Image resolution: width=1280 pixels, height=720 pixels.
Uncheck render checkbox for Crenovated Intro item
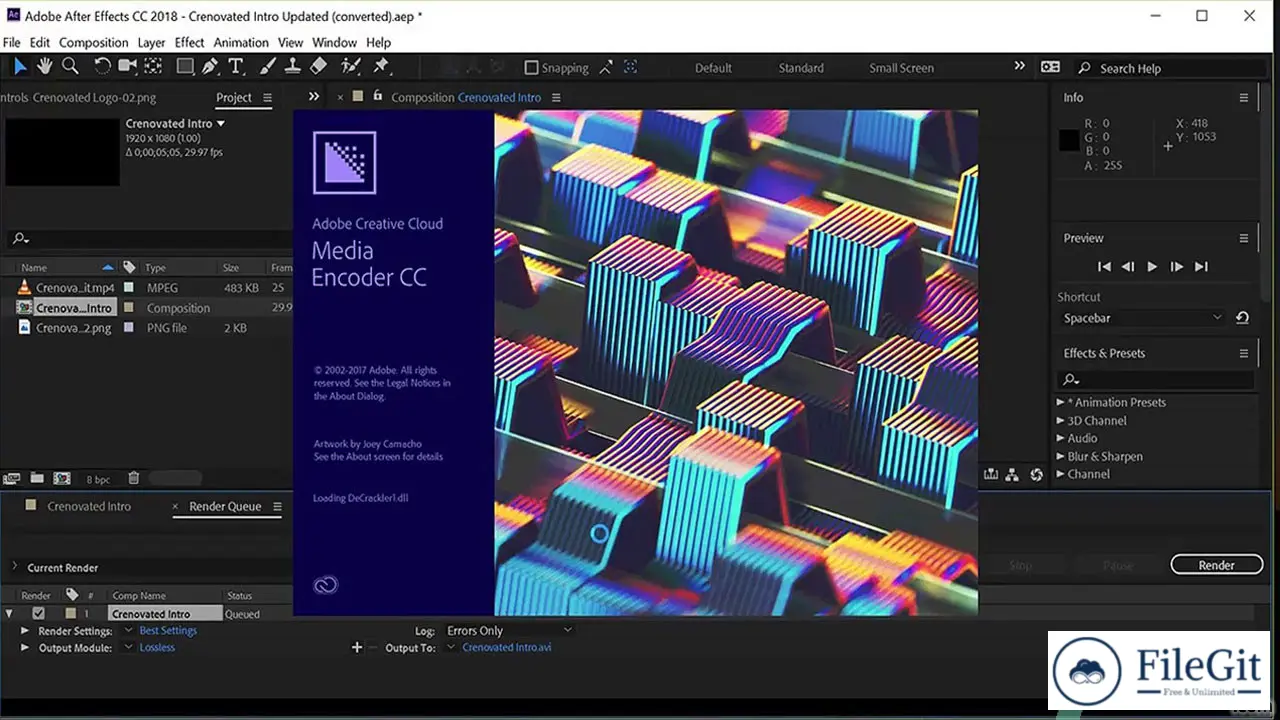pyautogui.click(x=38, y=614)
